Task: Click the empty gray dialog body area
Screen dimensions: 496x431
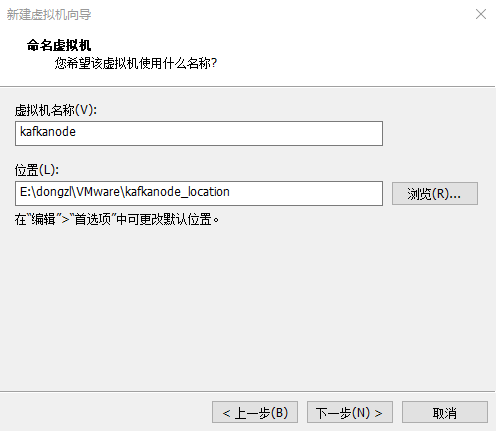Action: [x=248, y=307]
